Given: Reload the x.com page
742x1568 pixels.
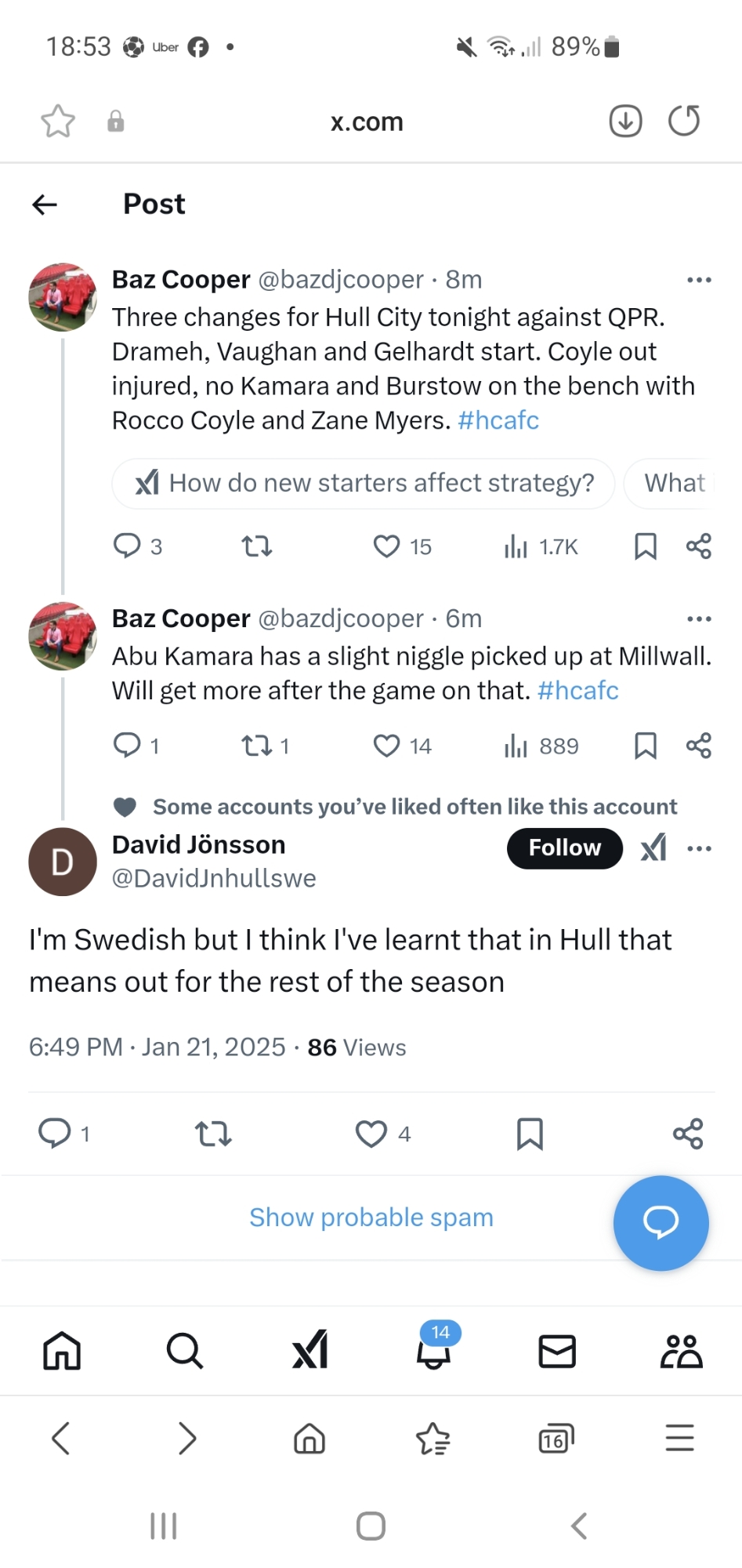Looking at the screenshot, I should click(x=683, y=121).
